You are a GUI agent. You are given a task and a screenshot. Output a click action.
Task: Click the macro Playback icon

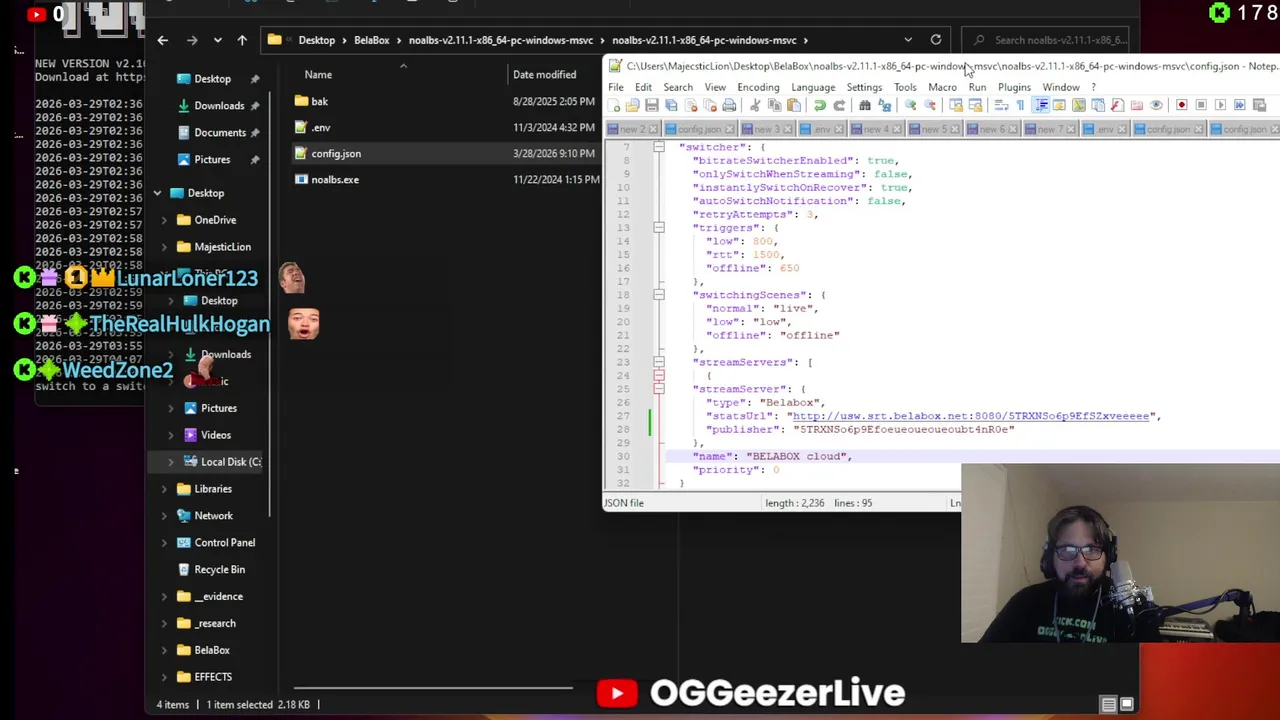click(1220, 105)
